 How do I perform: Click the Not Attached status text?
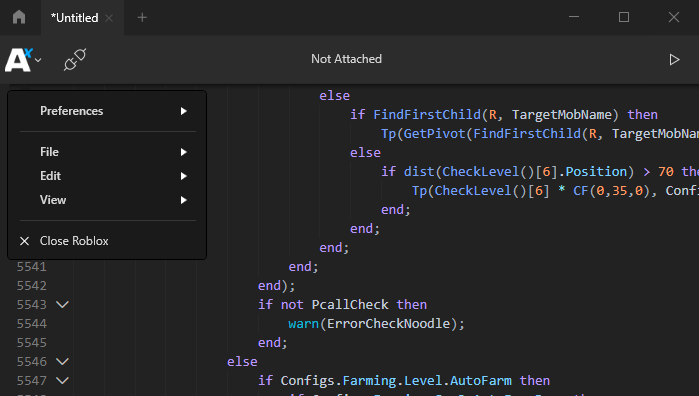pos(346,59)
